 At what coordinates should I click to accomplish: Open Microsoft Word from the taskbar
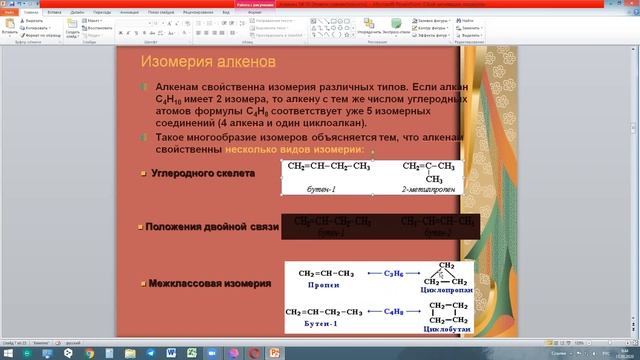171,353
